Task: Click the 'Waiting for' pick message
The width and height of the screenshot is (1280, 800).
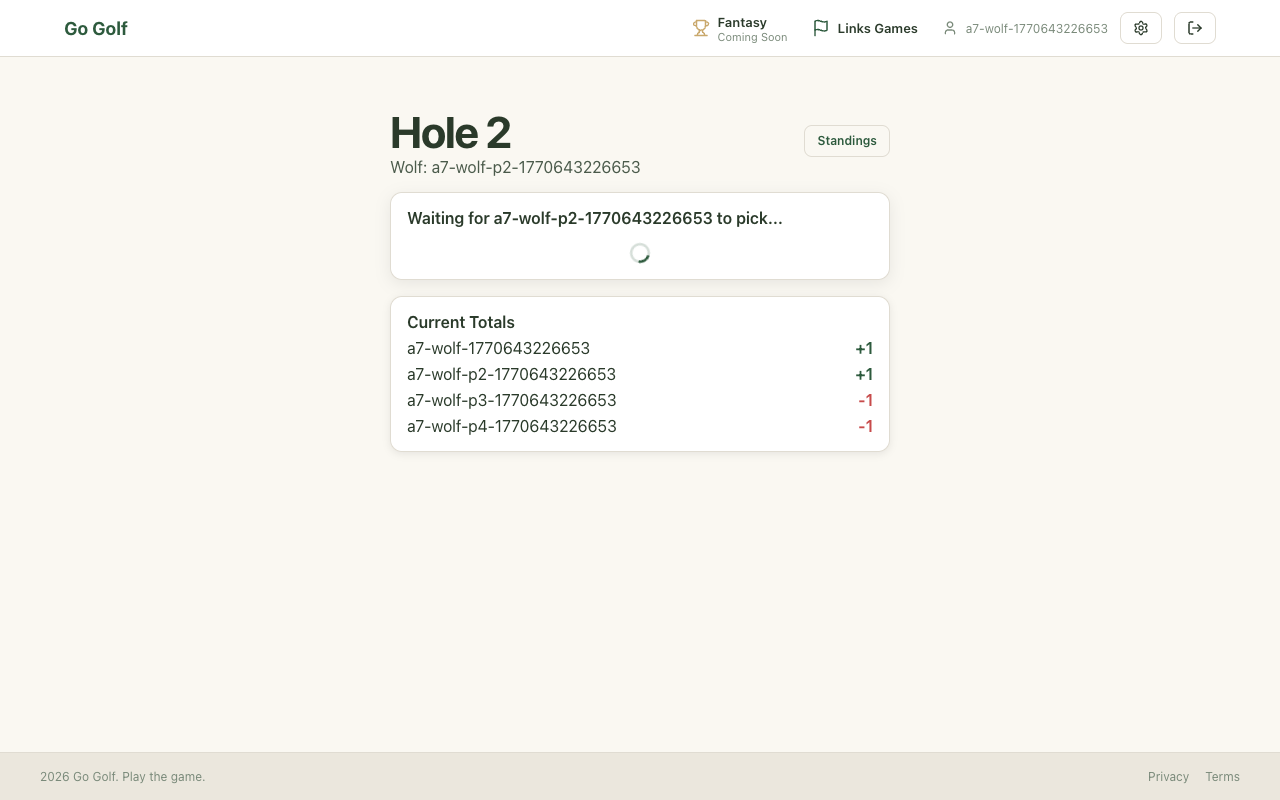Action: tap(594, 218)
